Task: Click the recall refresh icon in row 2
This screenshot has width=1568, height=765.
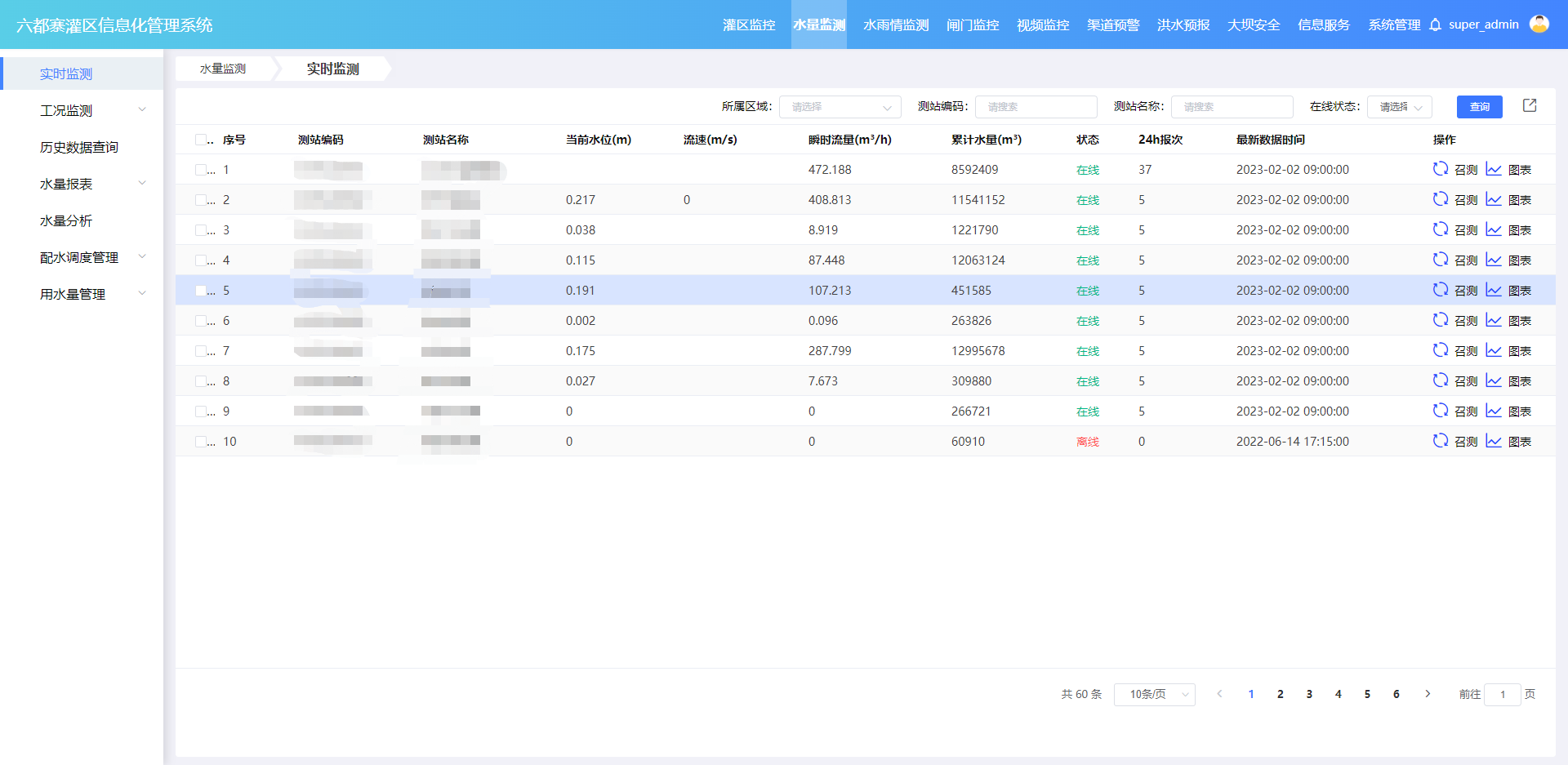Action: point(1440,199)
